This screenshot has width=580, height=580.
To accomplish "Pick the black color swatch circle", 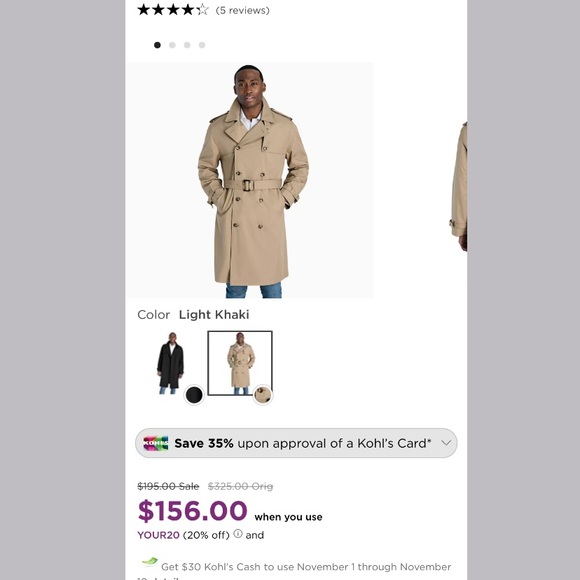I will [194, 395].
